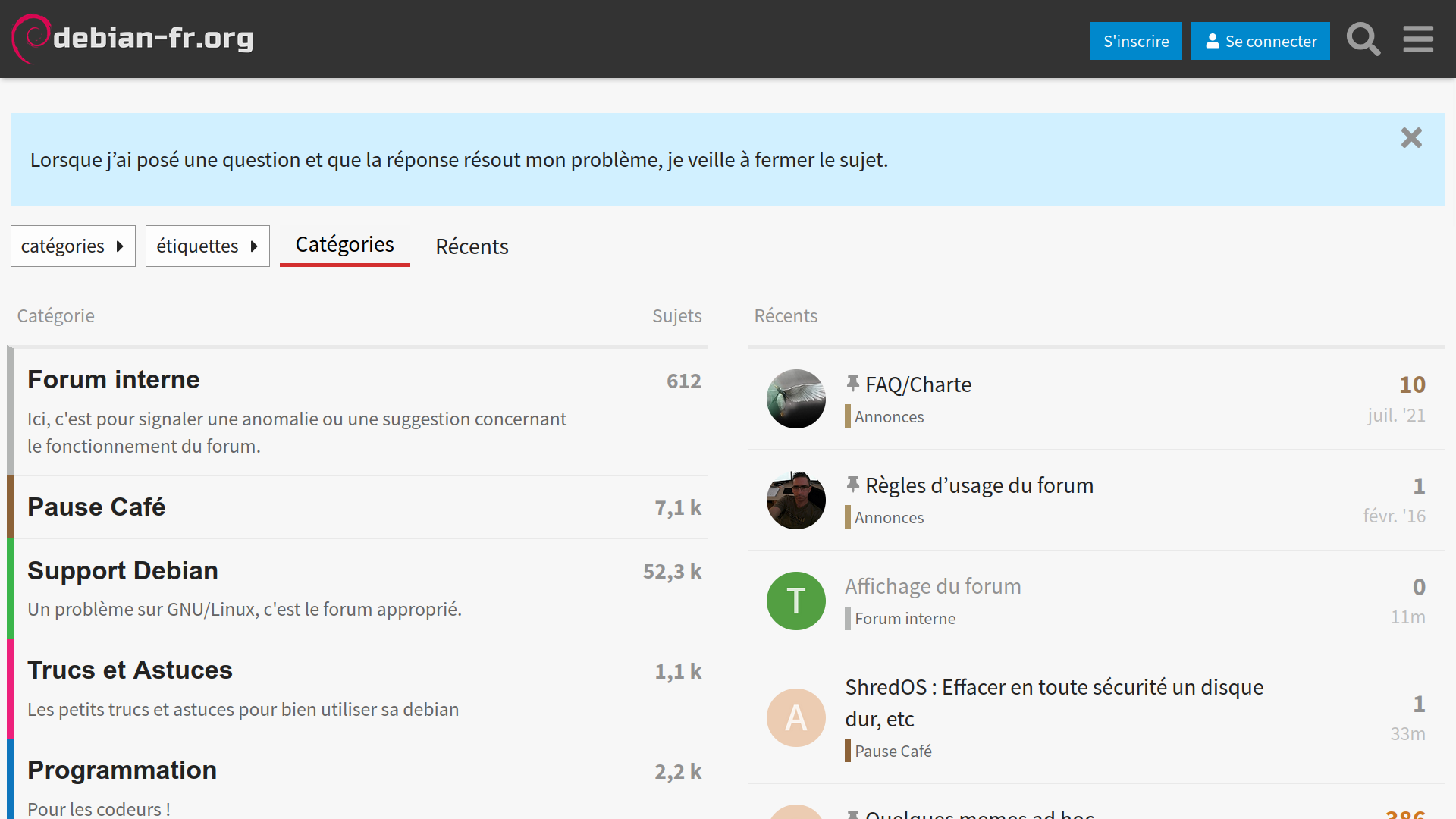1456x819 pixels.
Task: Switch to the Catégories tab
Action: click(x=345, y=245)
